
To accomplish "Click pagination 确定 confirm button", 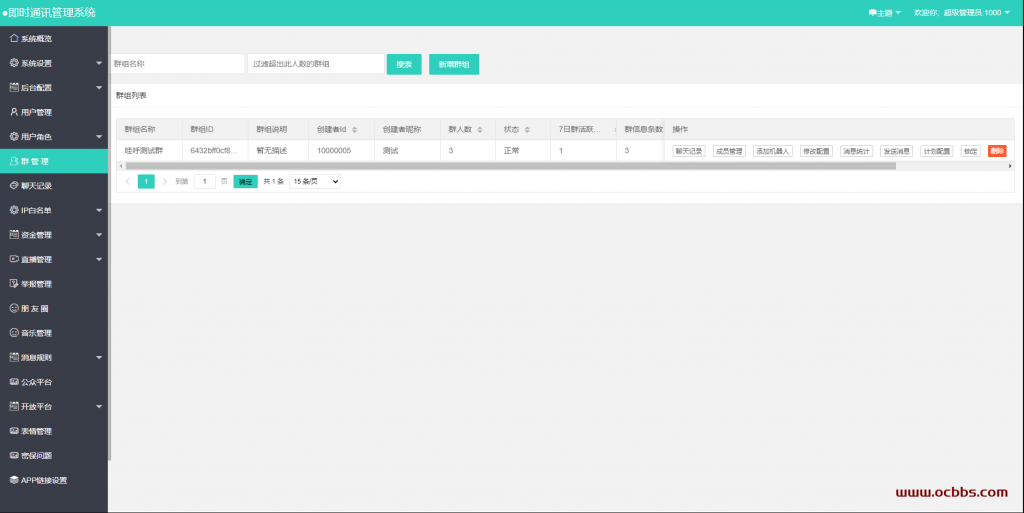I will [246, 181].
